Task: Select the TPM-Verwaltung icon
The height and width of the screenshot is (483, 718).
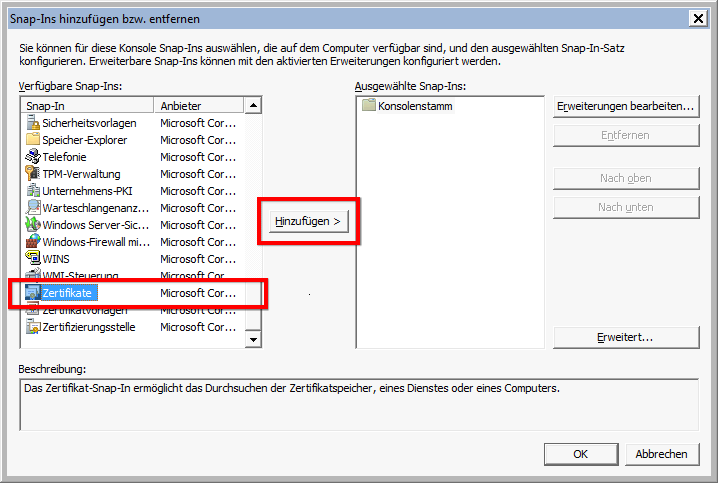Action: pos(32,174)
